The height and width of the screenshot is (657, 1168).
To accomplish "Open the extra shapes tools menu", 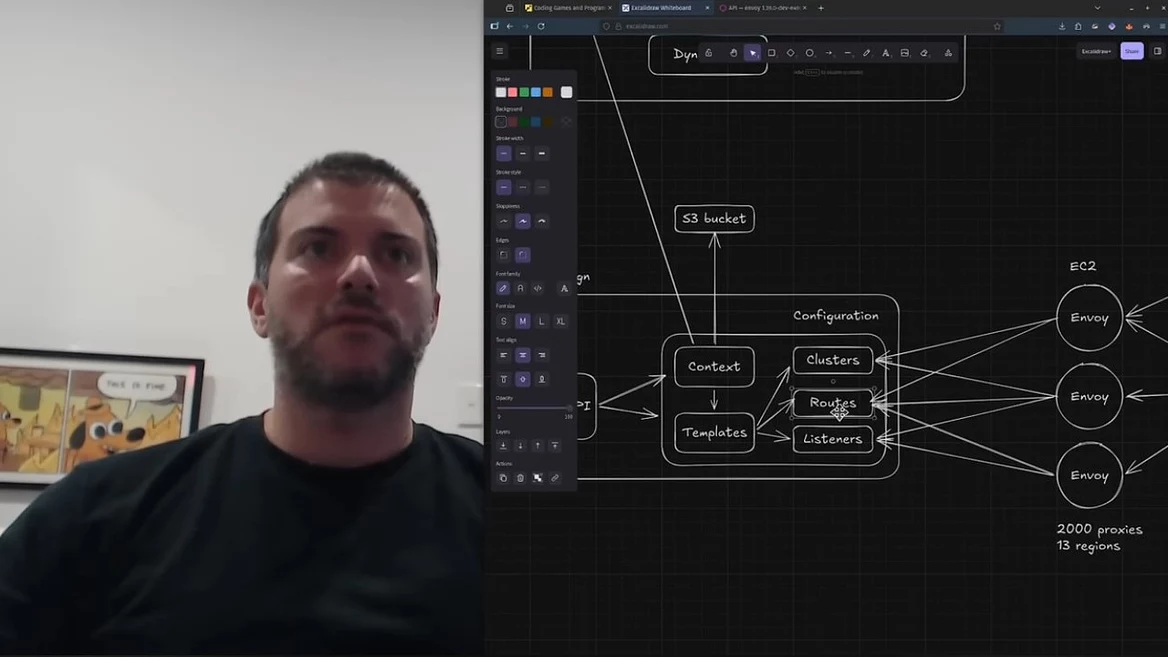I will pyautogui.click(x=948, y=53).
